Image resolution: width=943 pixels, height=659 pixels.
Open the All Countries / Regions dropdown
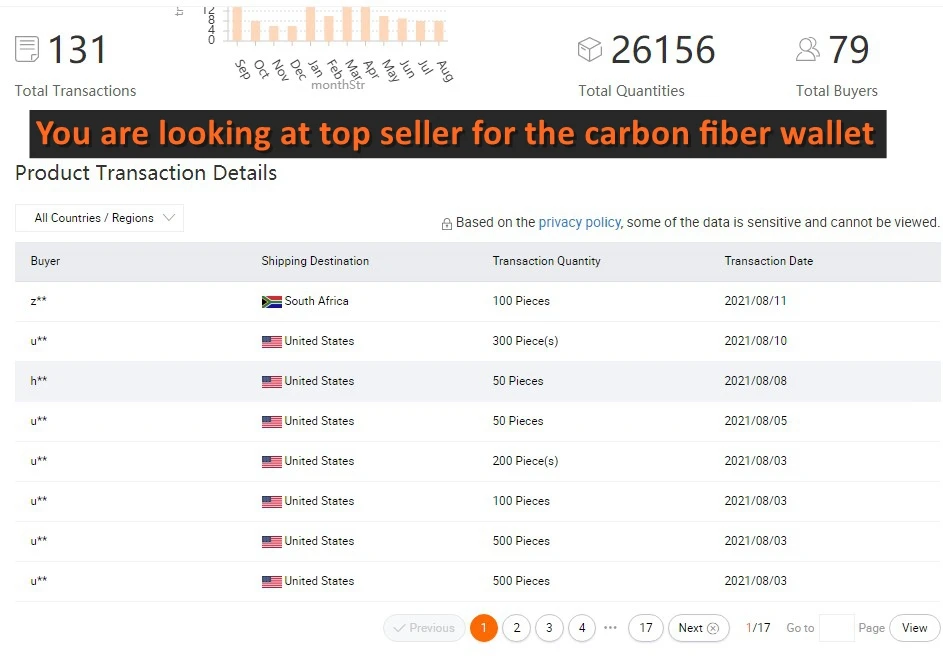(x=100, y=218)
